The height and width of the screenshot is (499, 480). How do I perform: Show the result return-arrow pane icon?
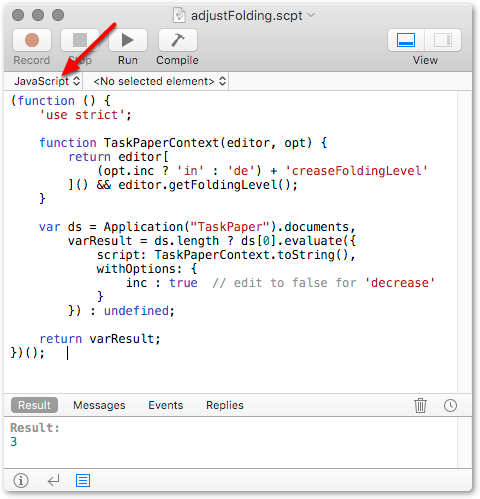point(53,481)
